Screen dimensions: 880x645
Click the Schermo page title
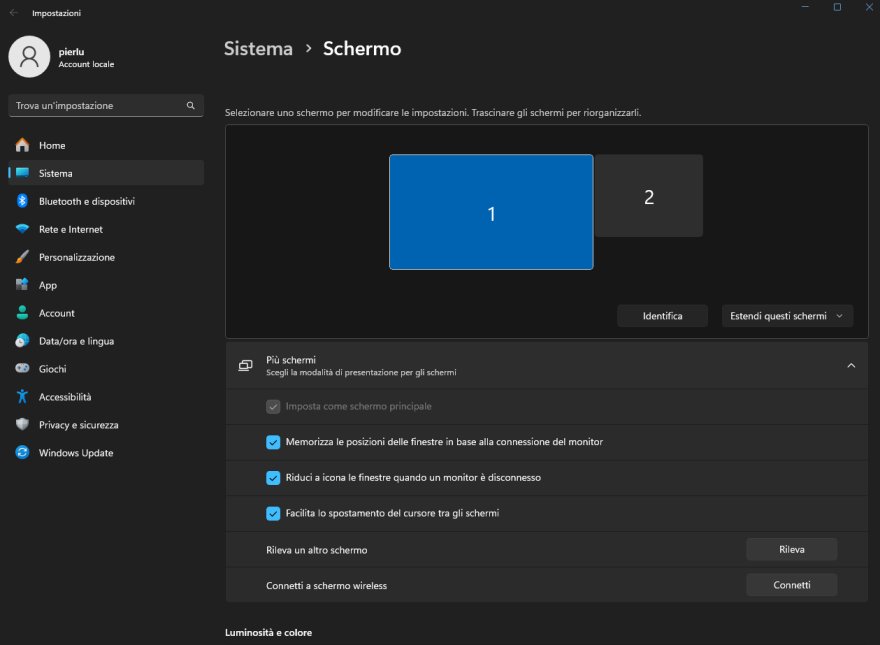(x=362, y=49)
